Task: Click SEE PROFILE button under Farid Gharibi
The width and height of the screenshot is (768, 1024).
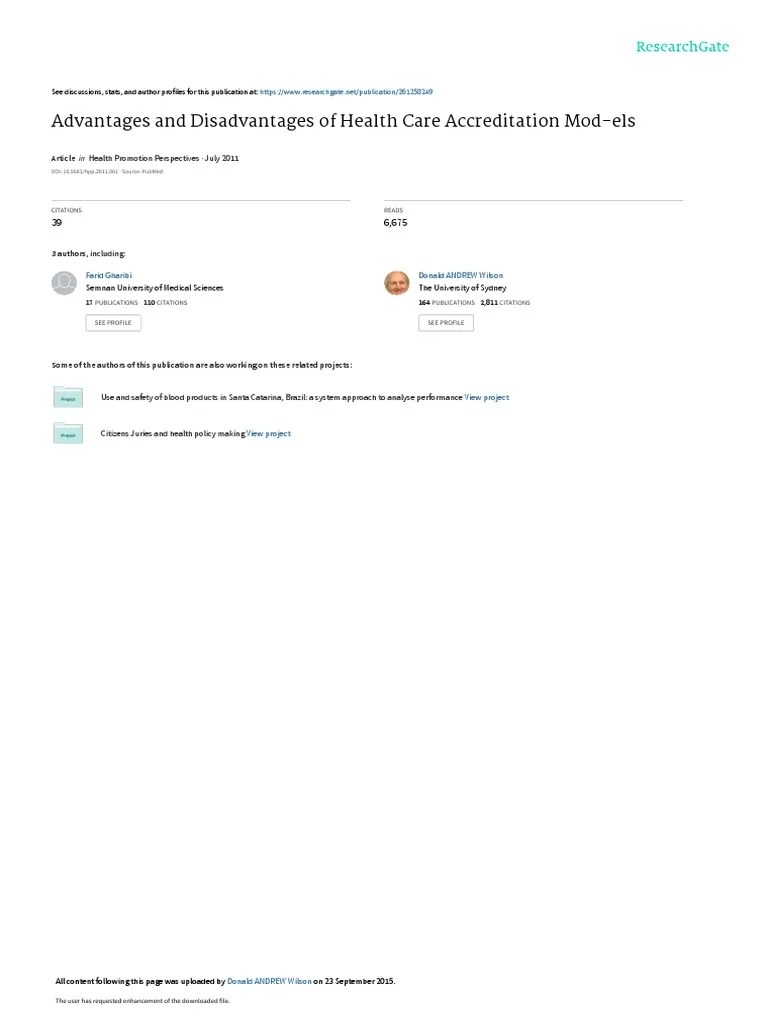Action: click(113, 323)
